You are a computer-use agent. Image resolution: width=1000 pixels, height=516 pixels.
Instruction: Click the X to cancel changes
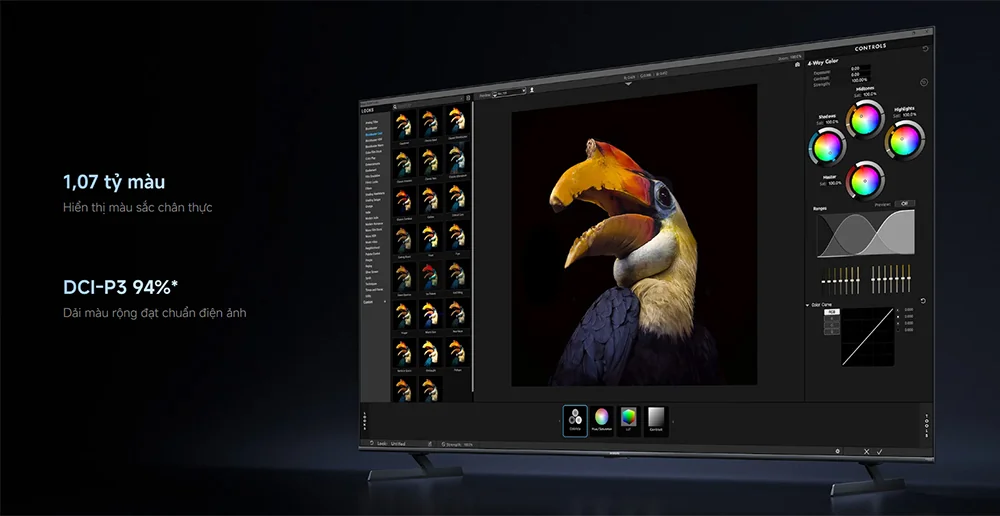coord(866,452)
